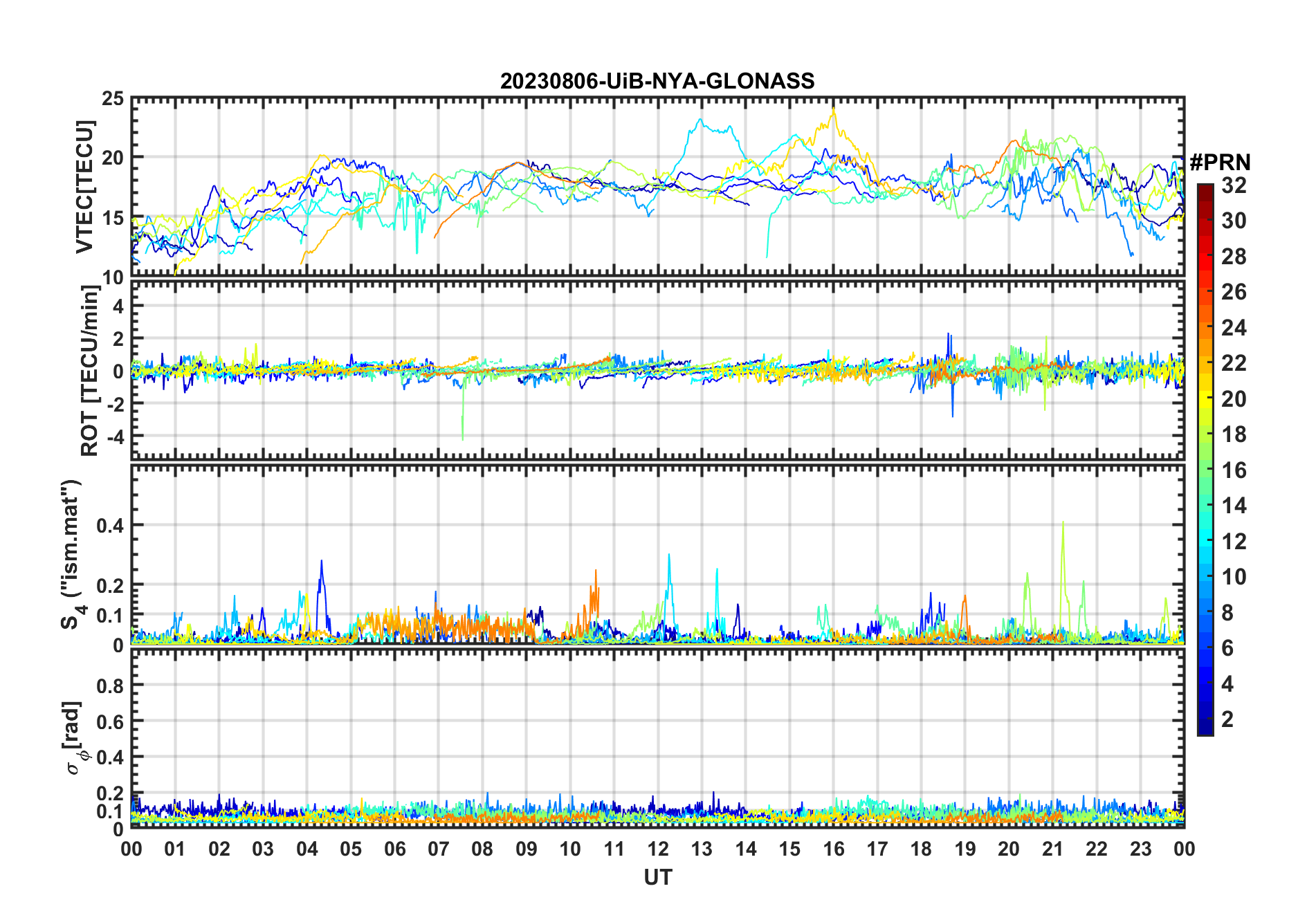The width and height of the screenshot is (1316, 920).
Task: Pick the yellow color at PRN 20
Action: (1205, 398)
